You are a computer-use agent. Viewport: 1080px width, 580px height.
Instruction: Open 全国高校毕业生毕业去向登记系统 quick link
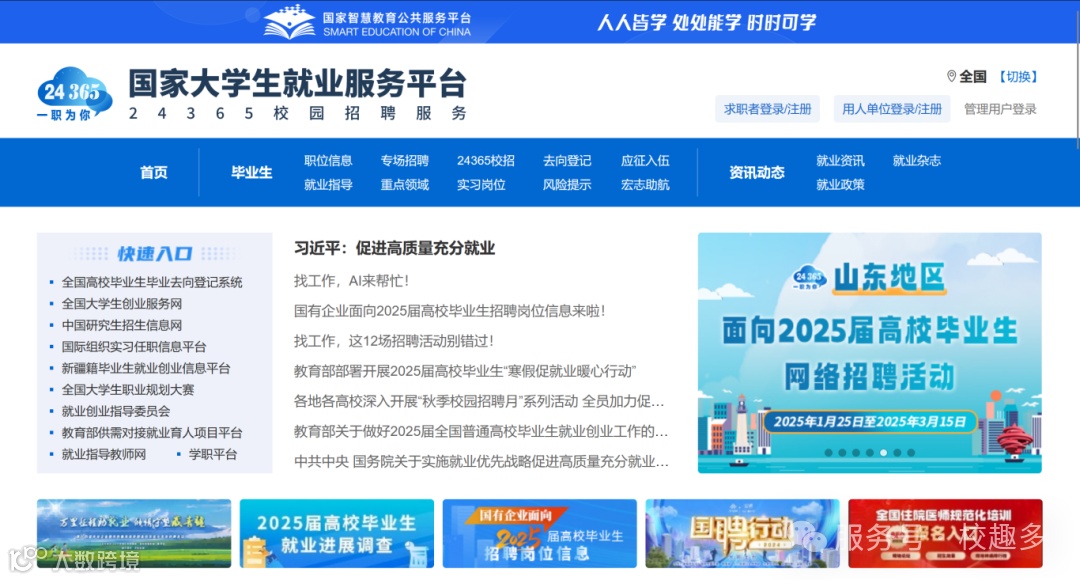tap(152, 282)
